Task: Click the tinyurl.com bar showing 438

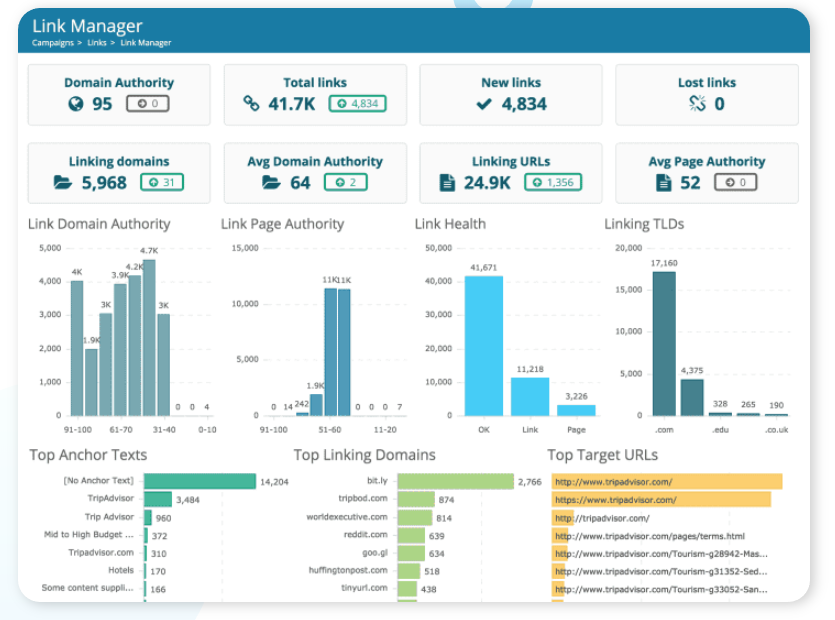Action: (x=407, y=589)
